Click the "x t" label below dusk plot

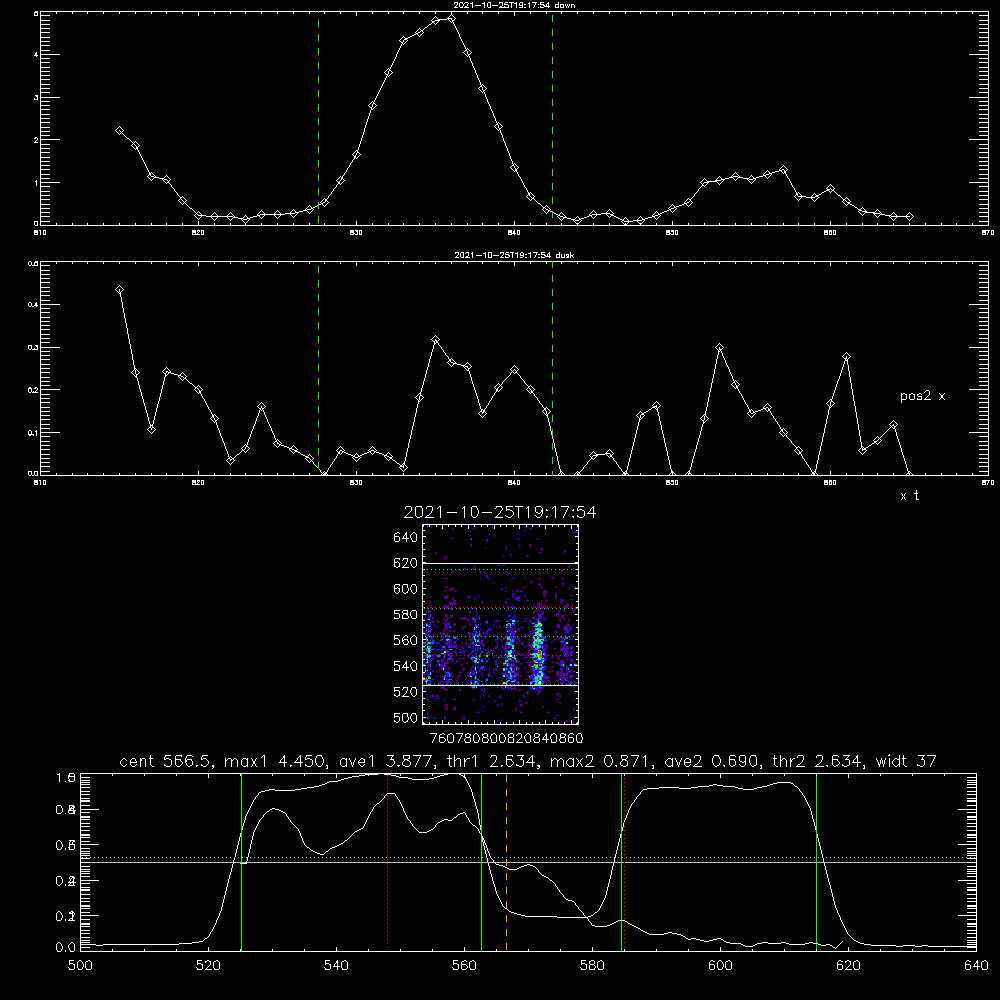pos(909,496)
